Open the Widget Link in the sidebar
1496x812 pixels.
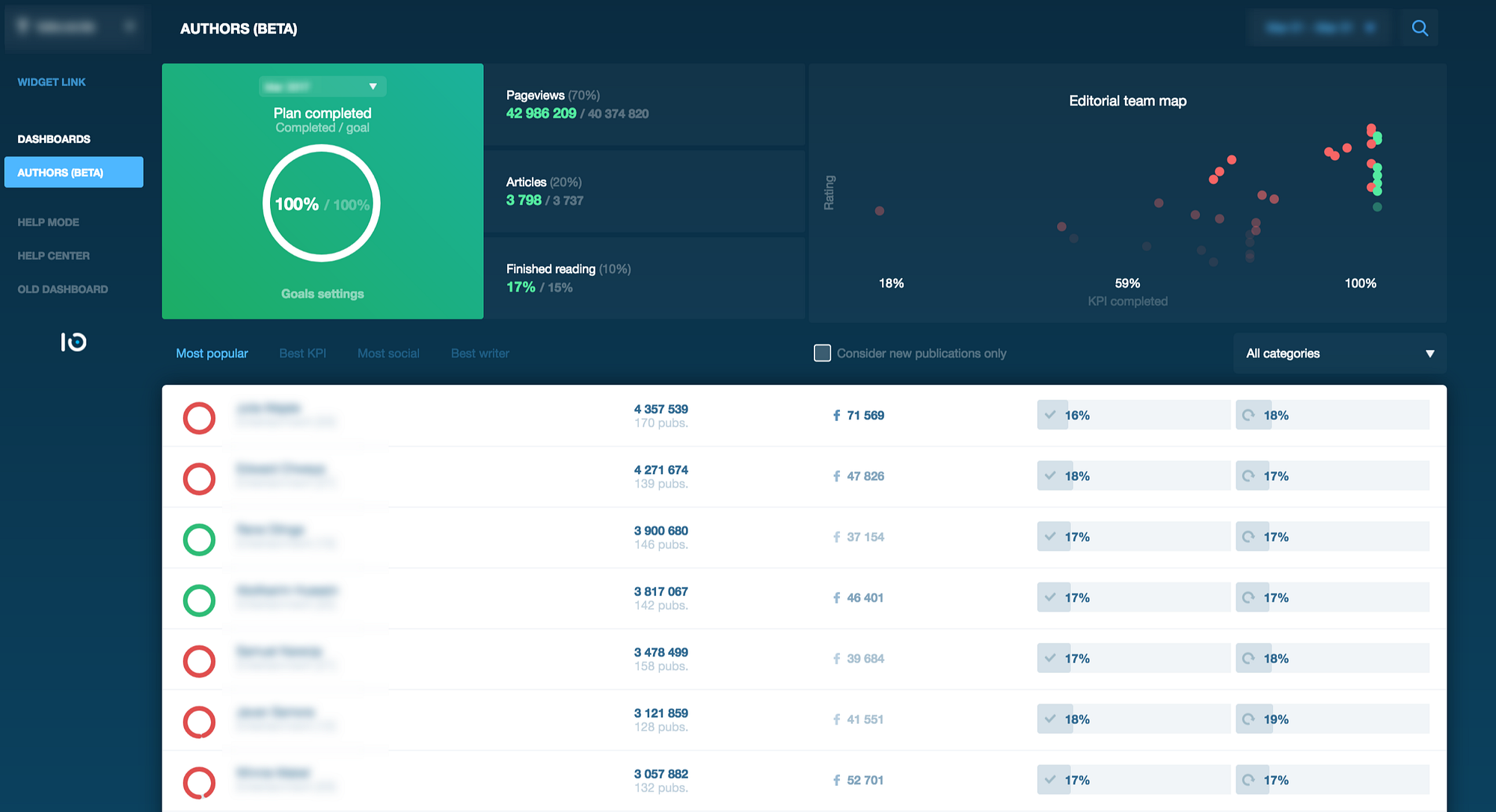(x=52, y=82)
